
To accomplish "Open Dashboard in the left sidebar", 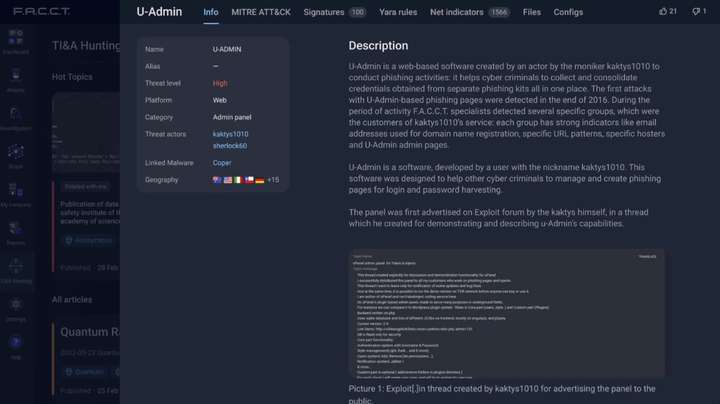I will [16, 42].
